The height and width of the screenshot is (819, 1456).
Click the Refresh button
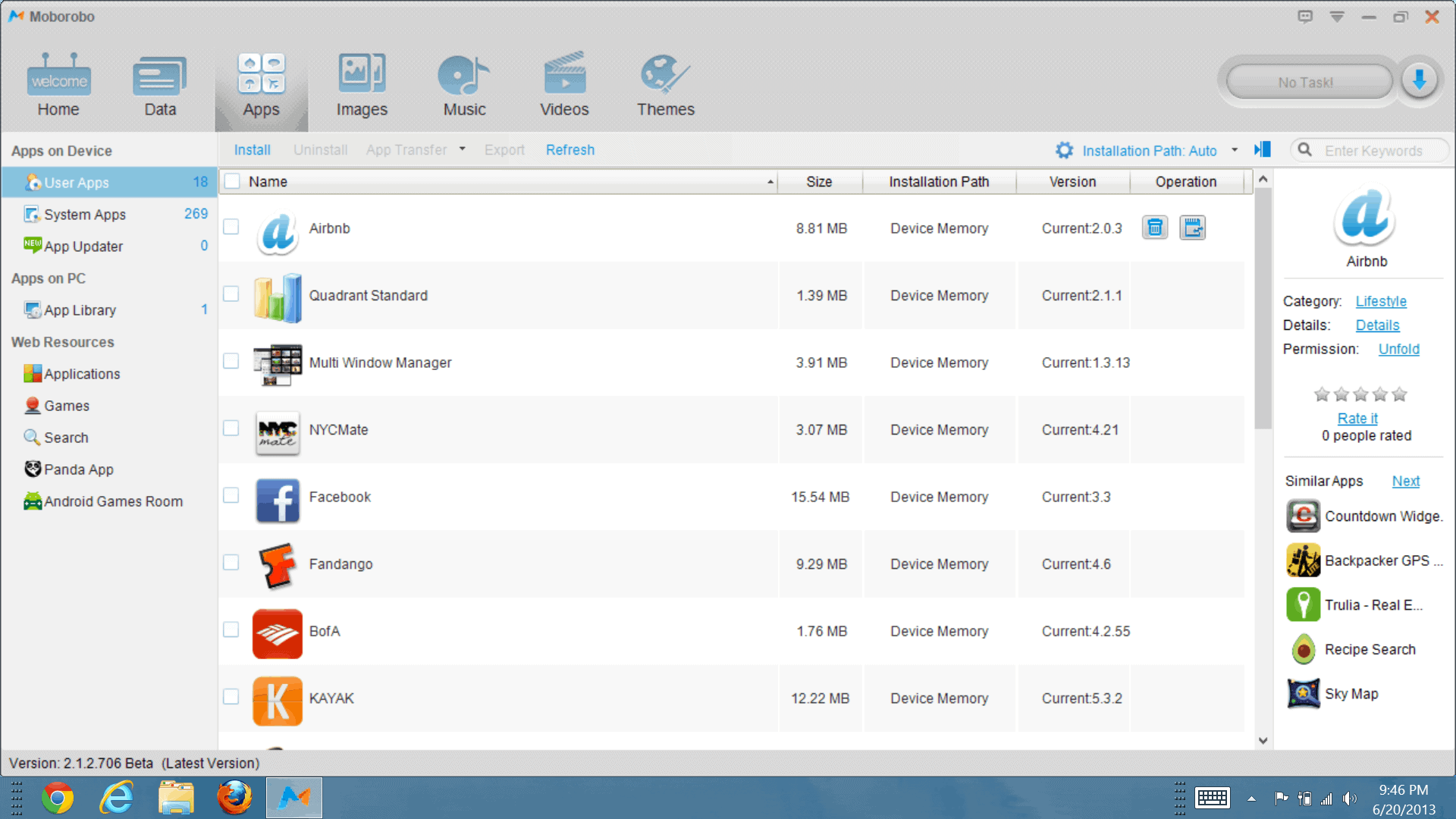click(570, 149)
